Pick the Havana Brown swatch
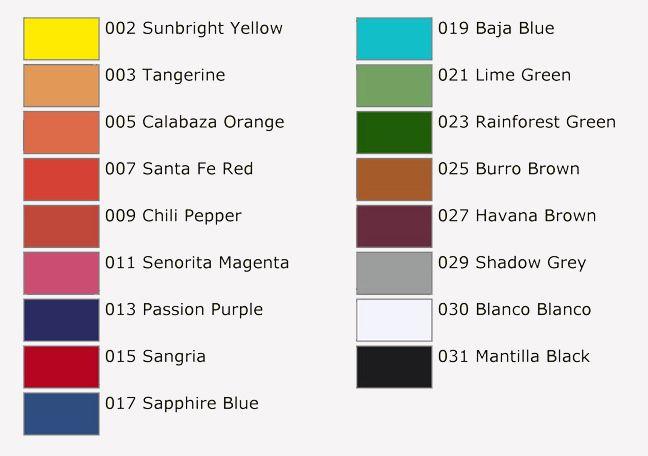Viewport: 648px width, 456px height. tap(394, 226)
